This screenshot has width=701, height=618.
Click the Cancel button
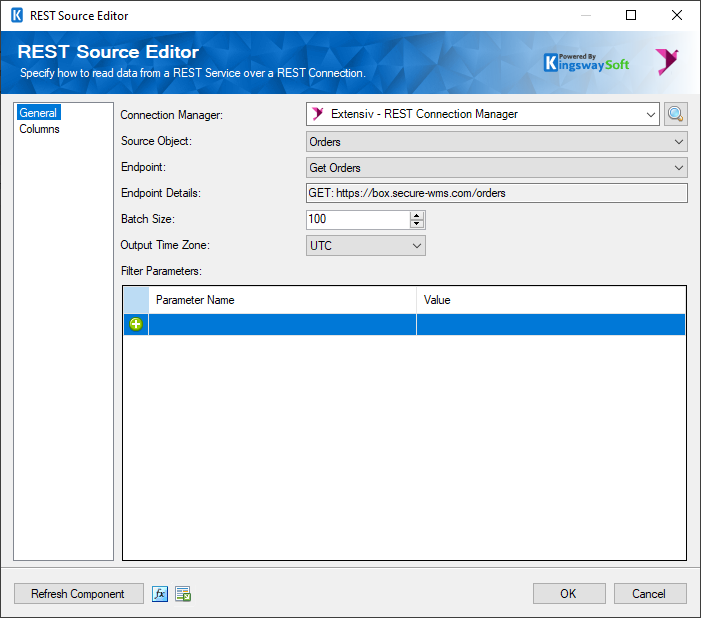[650, 593]
